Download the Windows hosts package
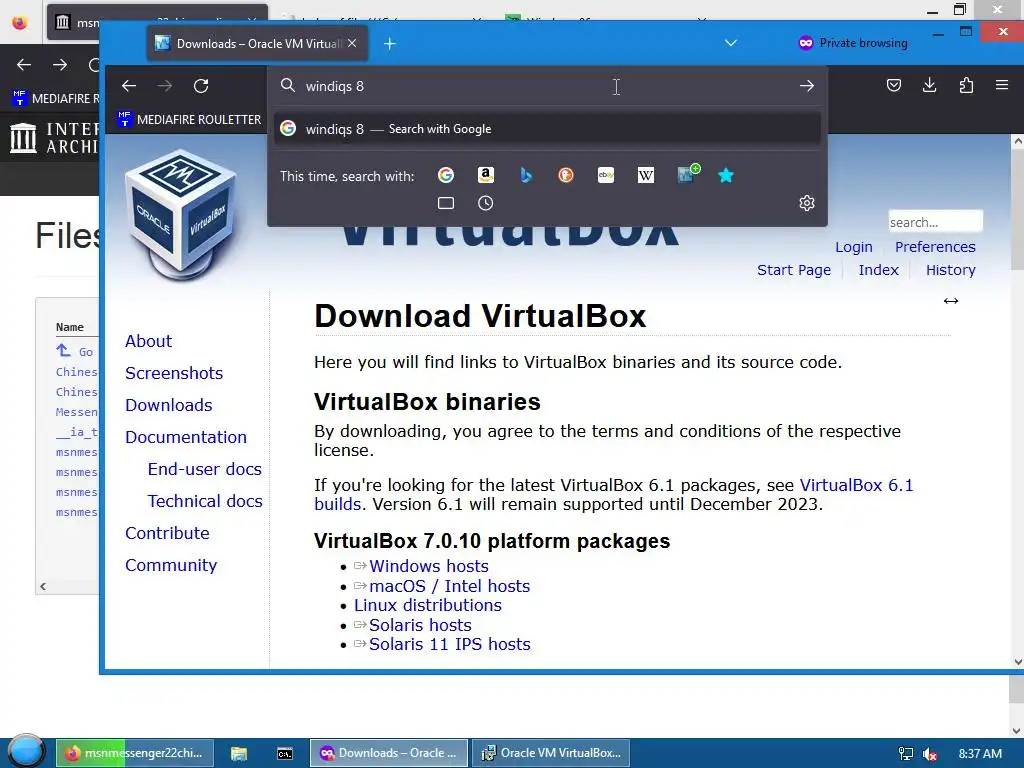 click(x=428, y=566)
